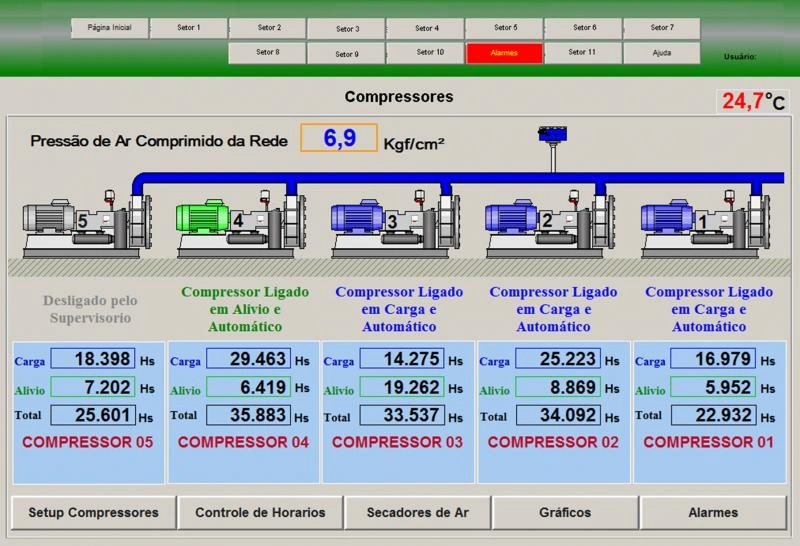Click the gray compressor 5 machine icon
Screen dimensions: 800x546
(x=86, y=225)
